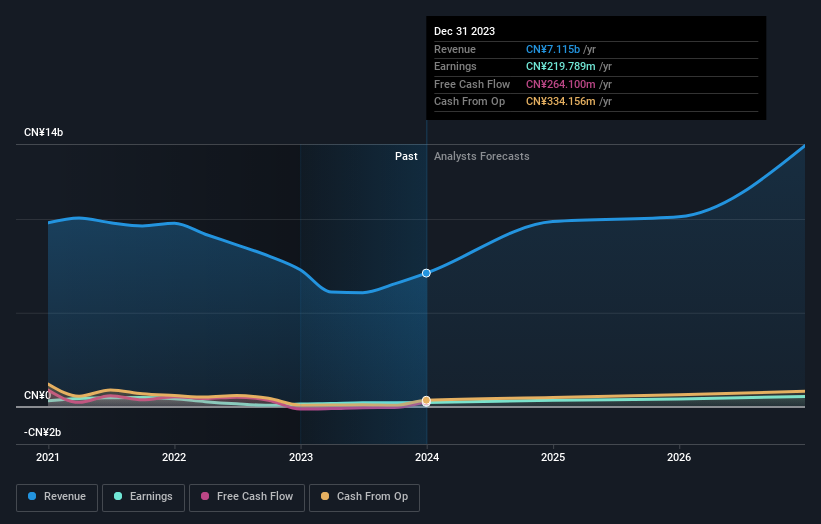Toggle the Revenue legend series
This screenshot has height=524, width=821.
coord(57,497)
